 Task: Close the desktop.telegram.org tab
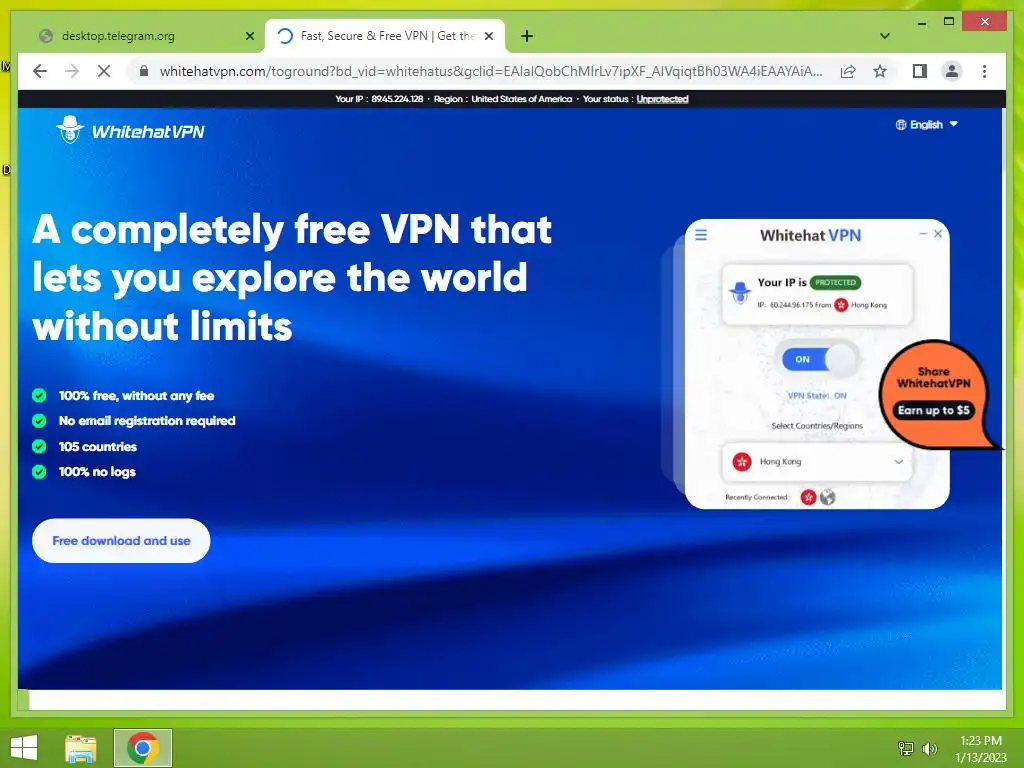(249, 36)
